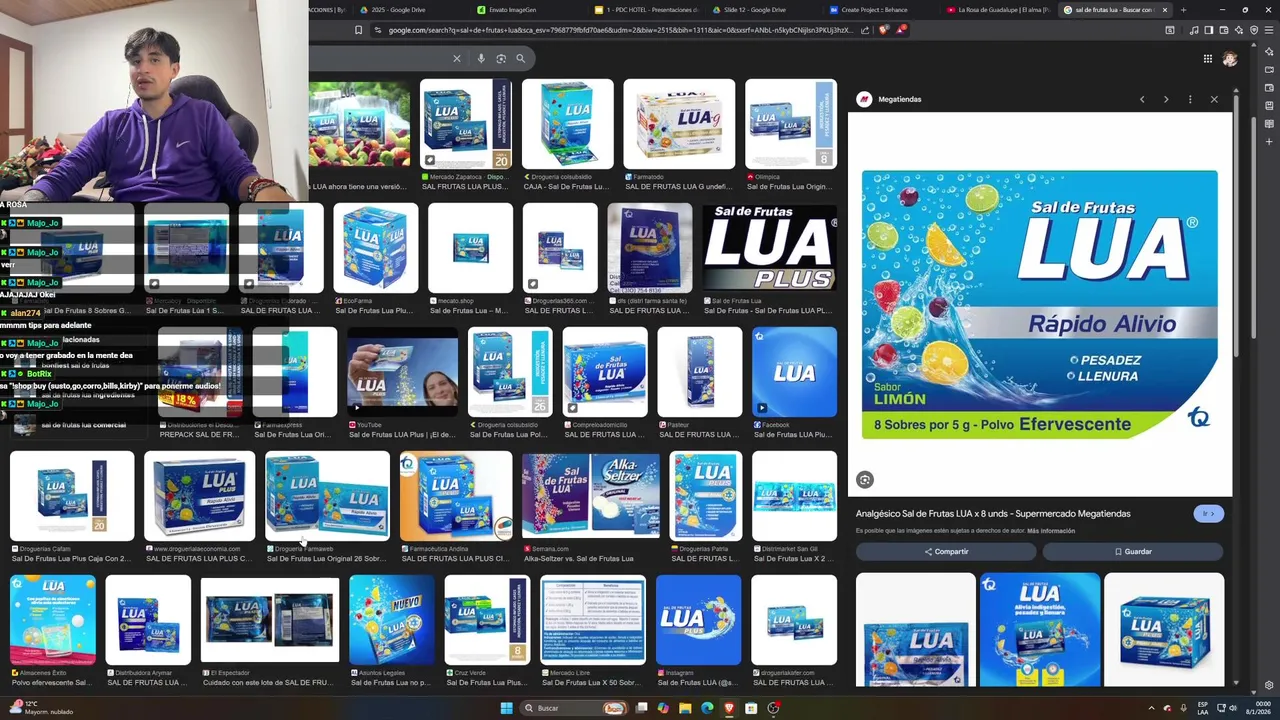Open the Droguerías Patria result thumbnail
Image resolution: width=1280 pixels, height=720 pixels.
(706, 496)
